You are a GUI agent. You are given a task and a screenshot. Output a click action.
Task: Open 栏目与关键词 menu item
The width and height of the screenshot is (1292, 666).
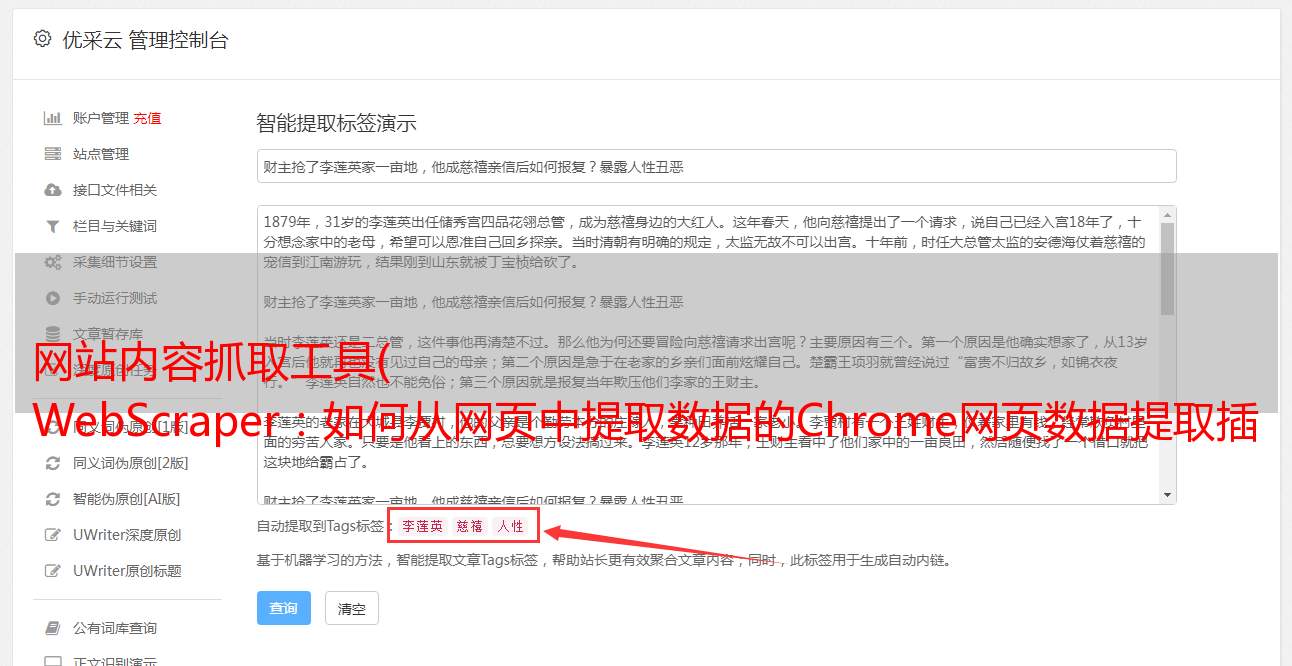tap(115, 226)
